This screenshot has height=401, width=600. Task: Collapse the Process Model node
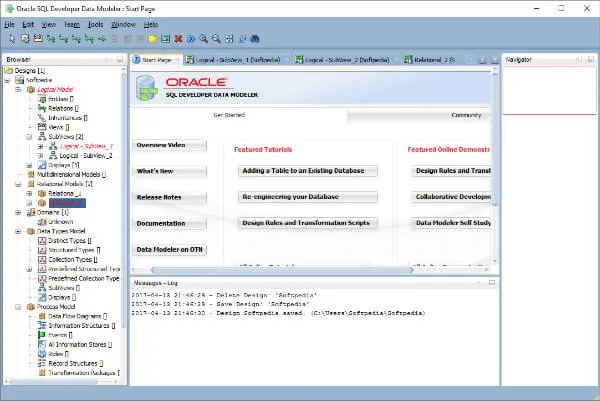pos(18,307)
